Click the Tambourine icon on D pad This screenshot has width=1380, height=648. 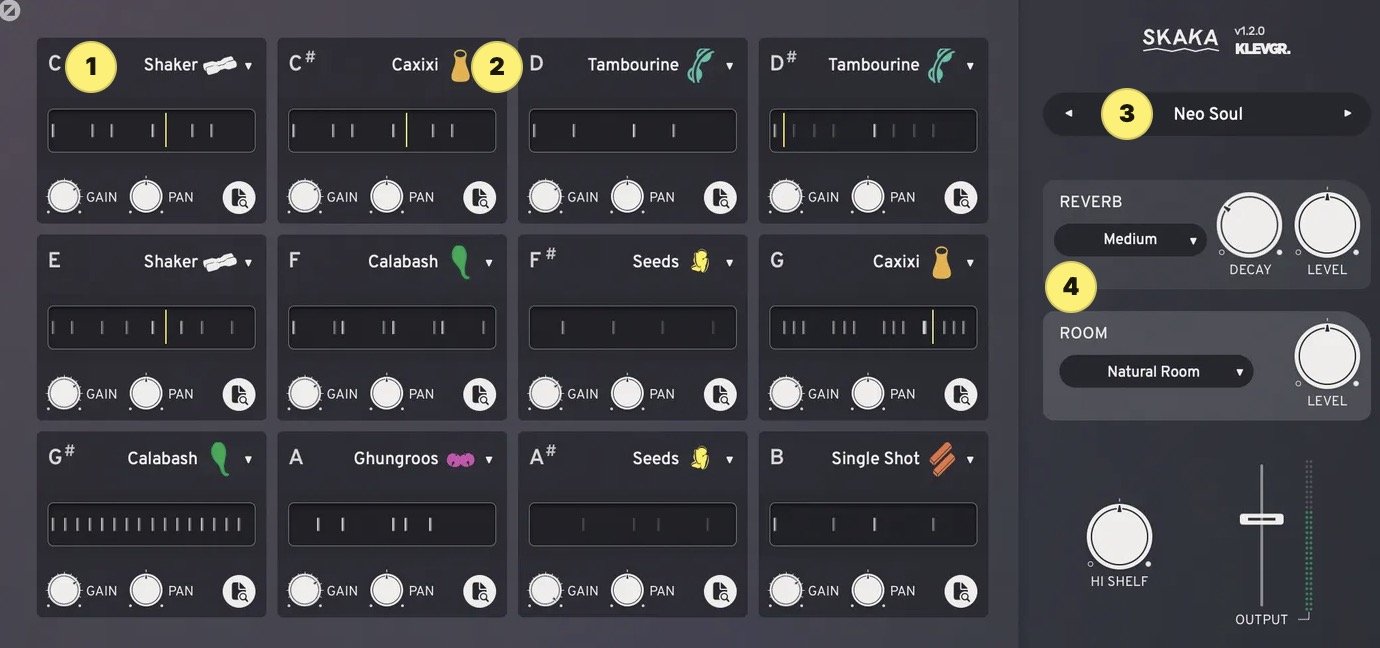click(x=701, y=65)
